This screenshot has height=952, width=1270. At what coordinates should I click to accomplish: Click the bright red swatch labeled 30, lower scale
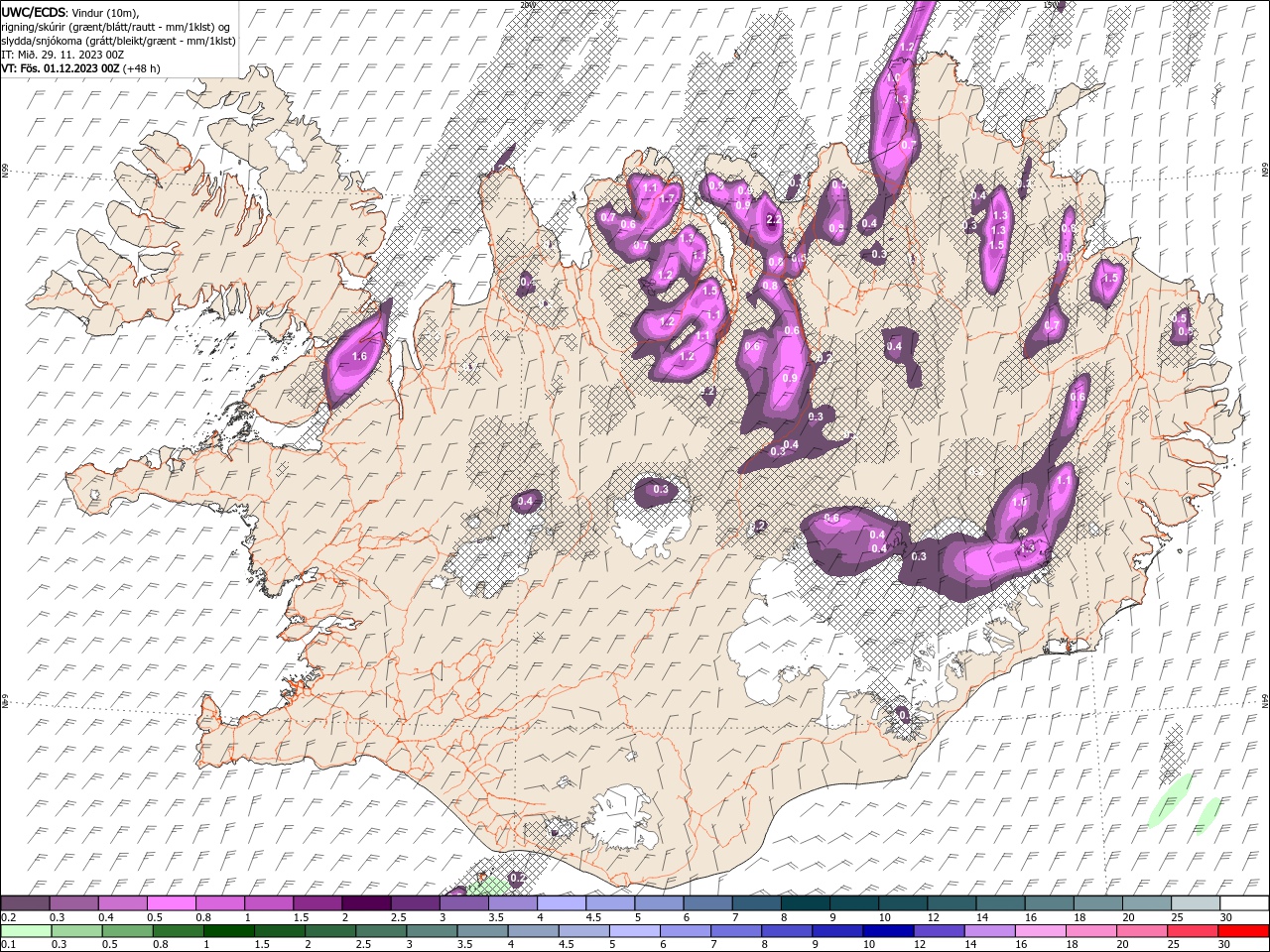click(x=1243, y=931)
